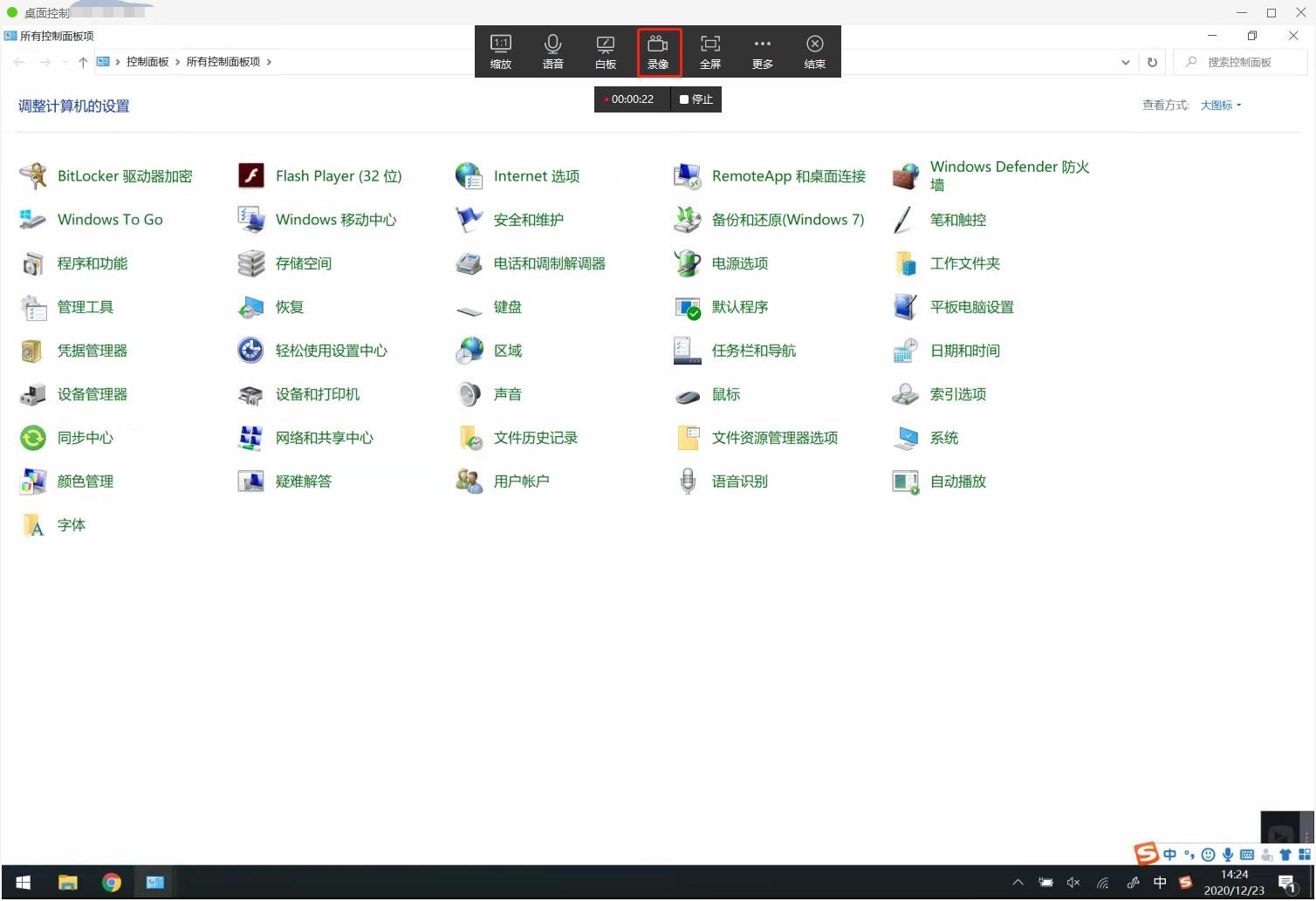Open the 颜色管理 icon

33,481
